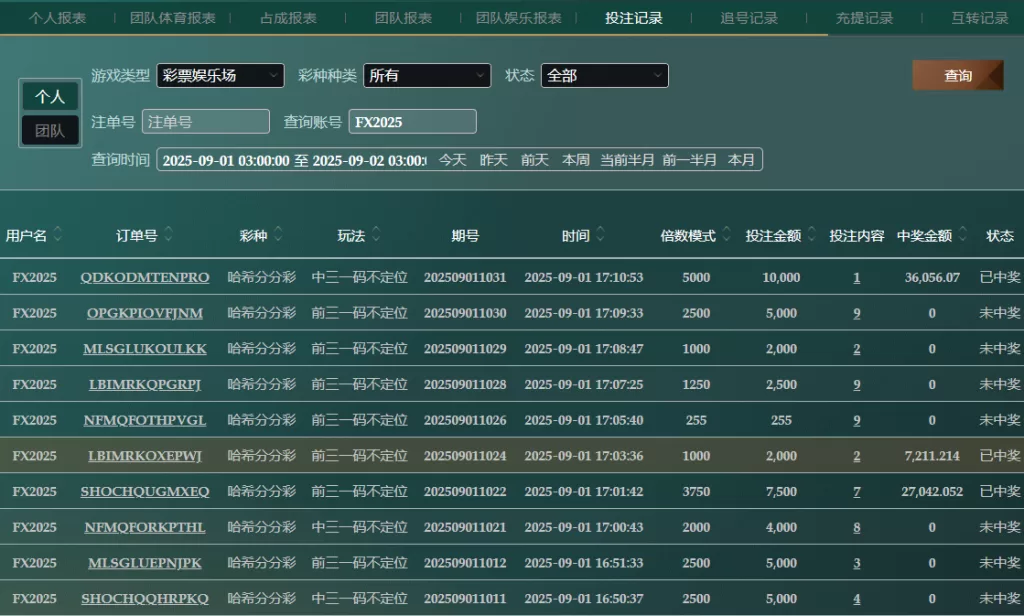Open order LBIMRKQPGRPJ link
Screen dimensions: 1024x616
pos(145,385)
